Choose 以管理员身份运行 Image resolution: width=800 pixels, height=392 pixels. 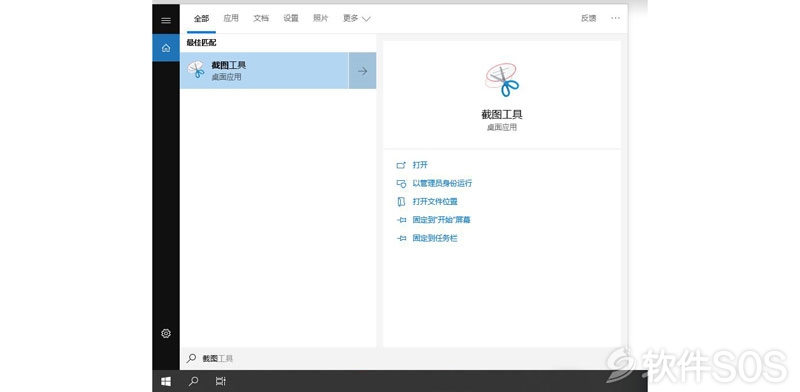(x=442, y=183)
